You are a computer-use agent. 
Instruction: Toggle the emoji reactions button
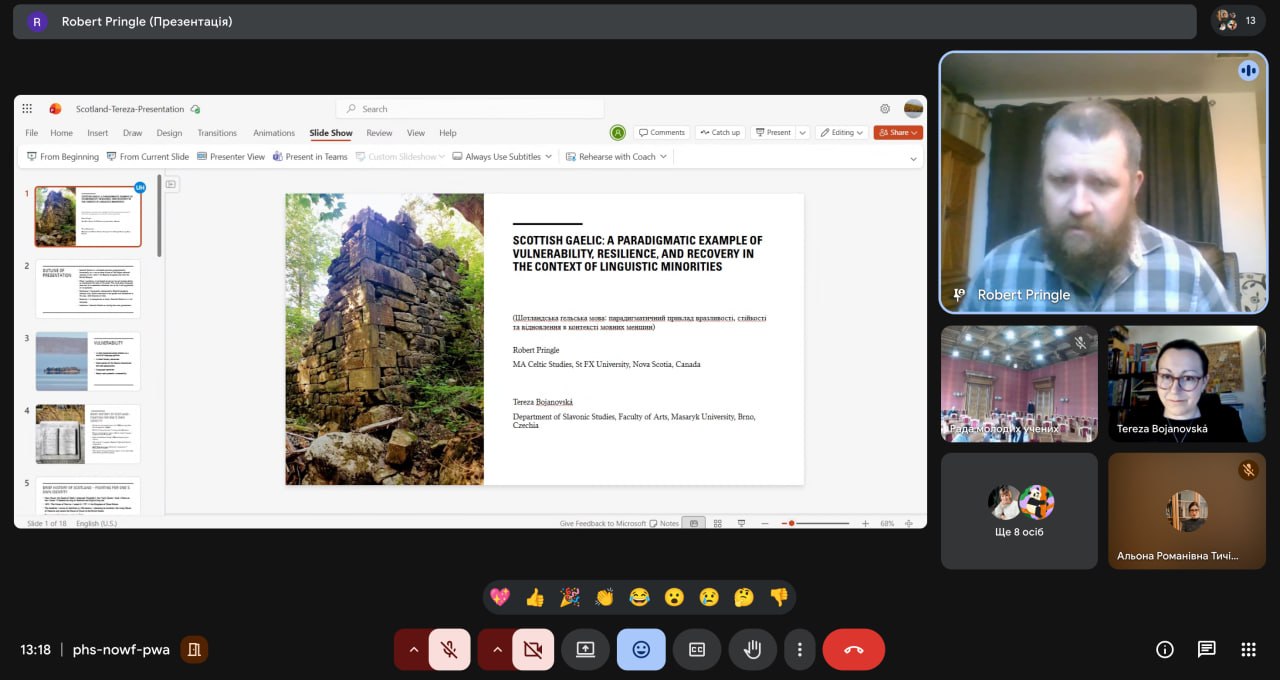(x=641, y=649)
